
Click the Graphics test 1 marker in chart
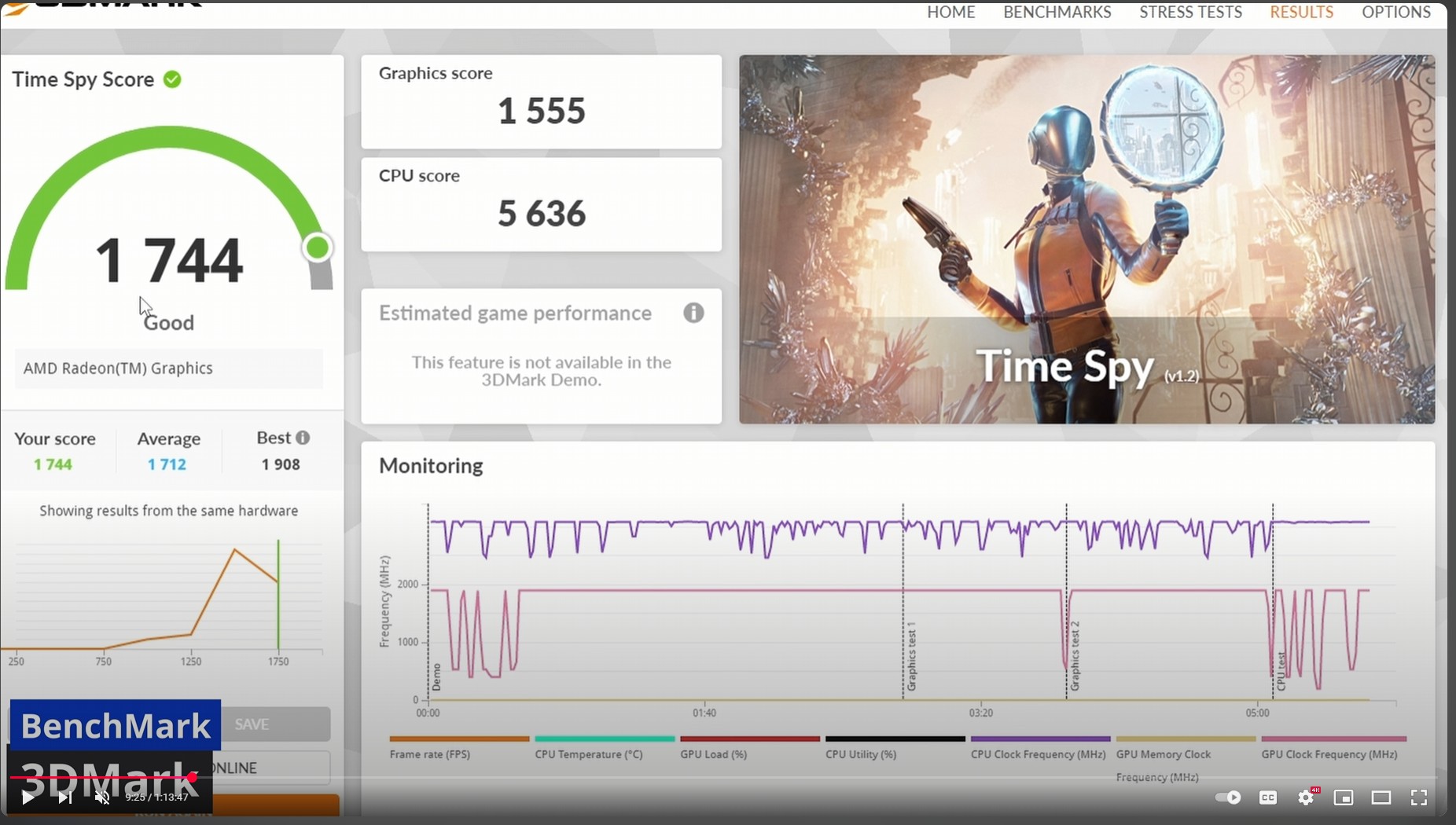[912, 656]
